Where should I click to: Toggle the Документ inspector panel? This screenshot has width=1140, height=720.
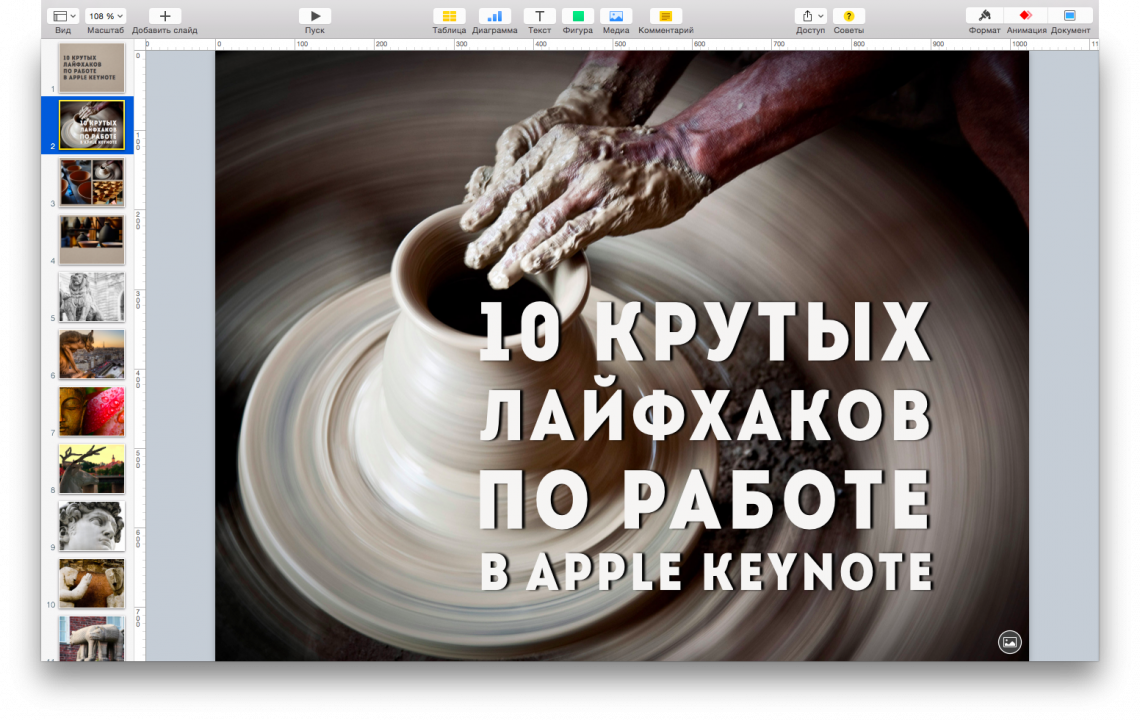(1070, 16)
